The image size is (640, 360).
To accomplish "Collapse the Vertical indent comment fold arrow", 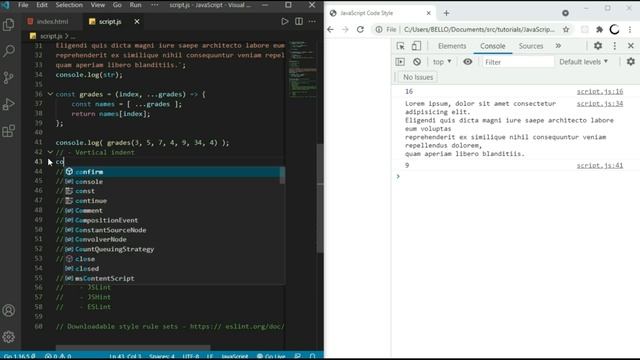I will [x=50, y=152].
